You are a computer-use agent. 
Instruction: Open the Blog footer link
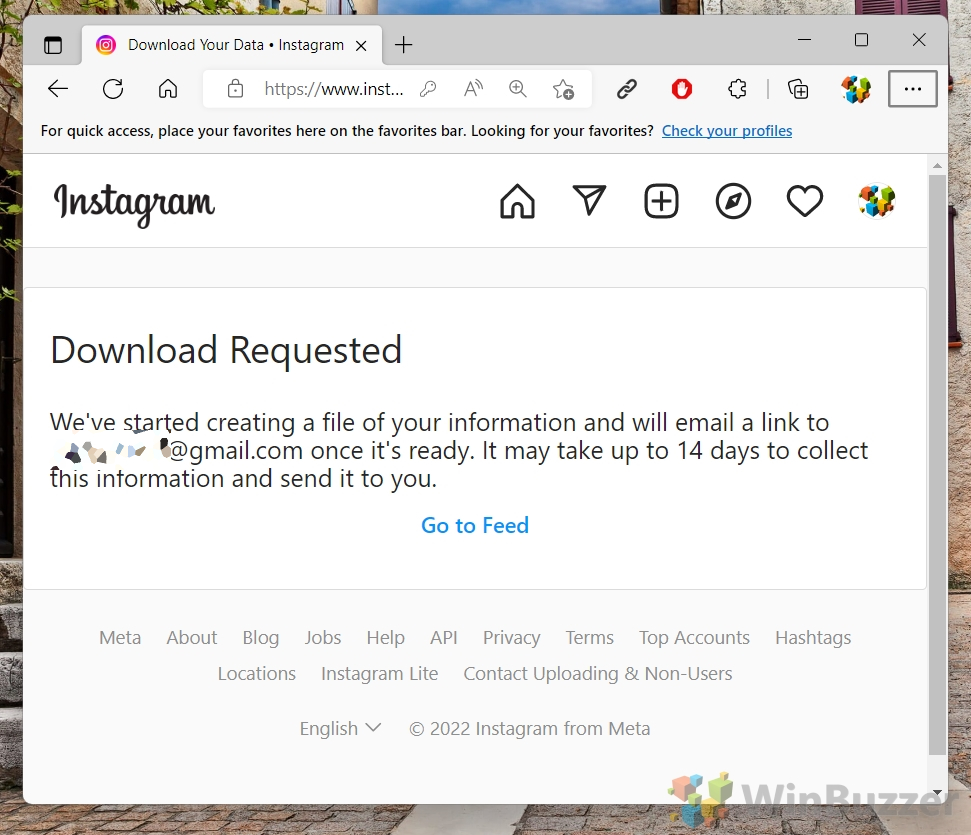[x=261, y=638]
